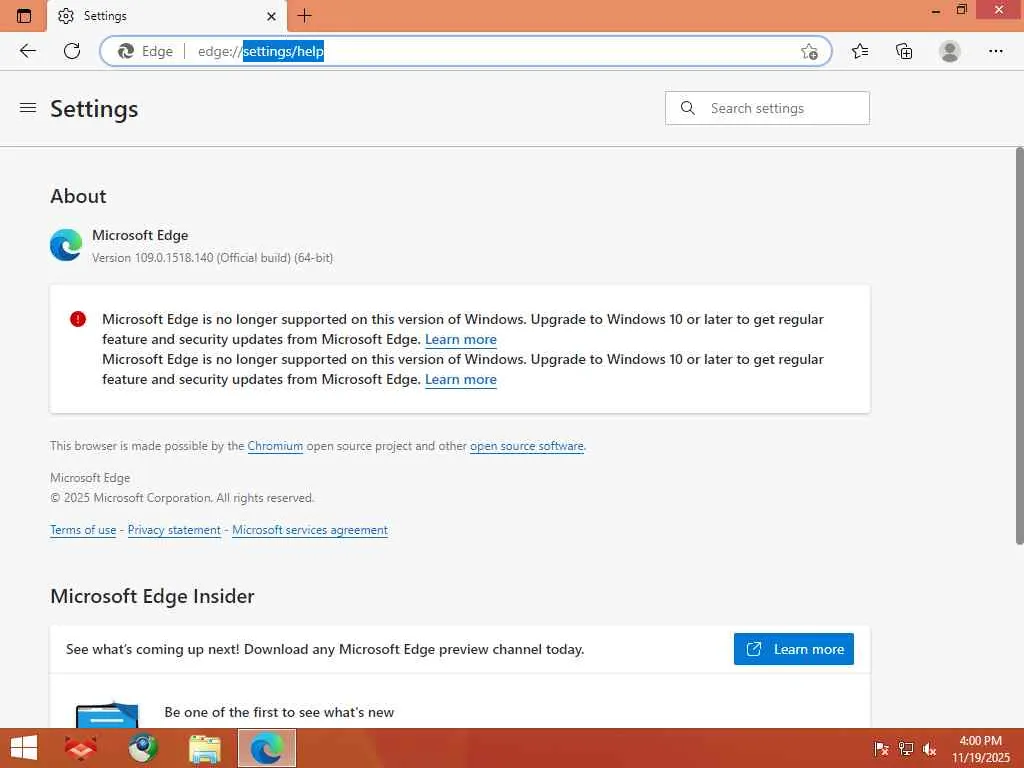The image size is (1024, 768).
Task: Open the Microsoft services agreement link
Action: (x=310, y=530)
